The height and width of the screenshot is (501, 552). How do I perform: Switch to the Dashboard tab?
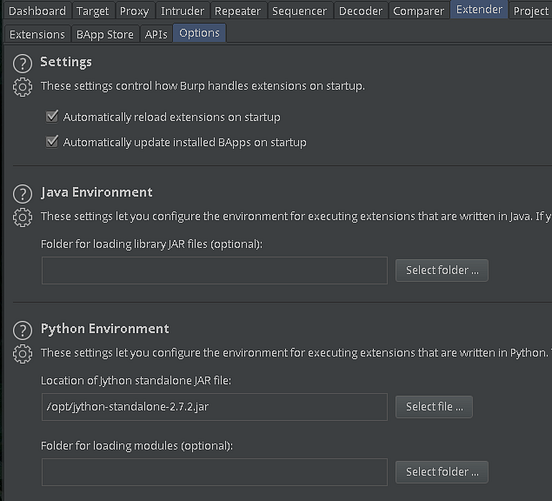pyautogui.click(x=37, y=11)
